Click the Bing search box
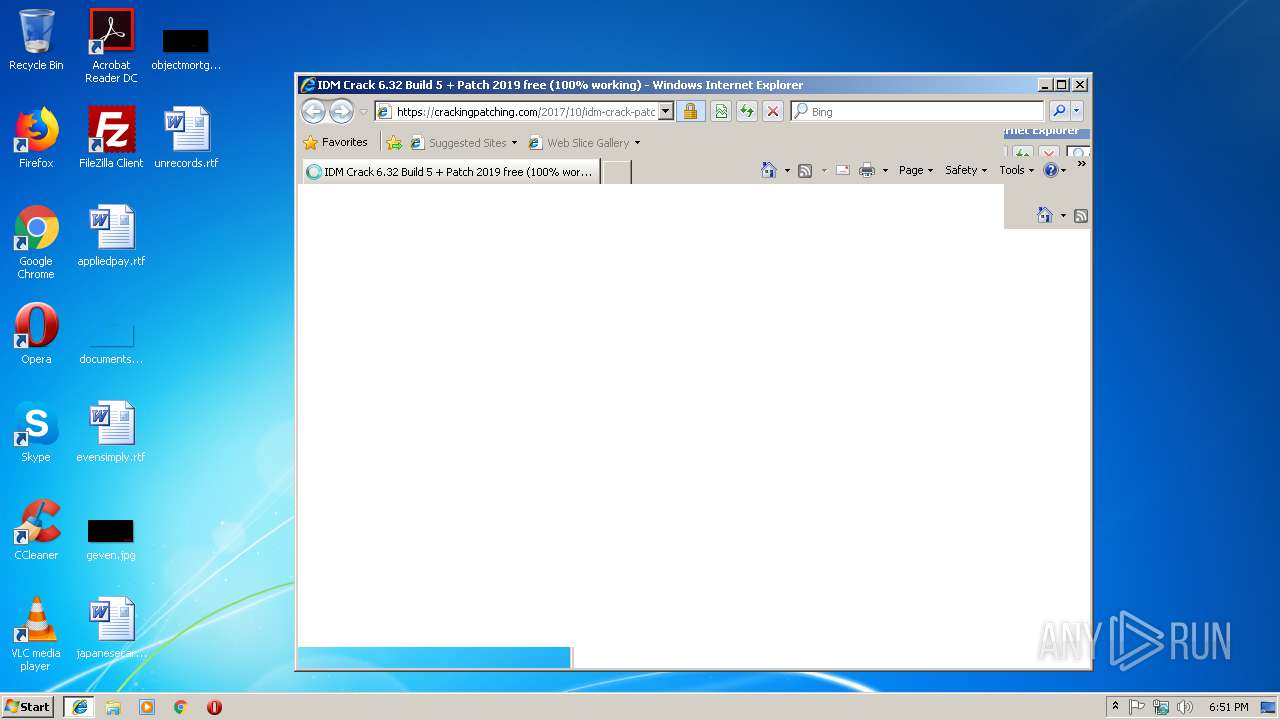Screen dimensions: 1280x720 pos(917,112)
